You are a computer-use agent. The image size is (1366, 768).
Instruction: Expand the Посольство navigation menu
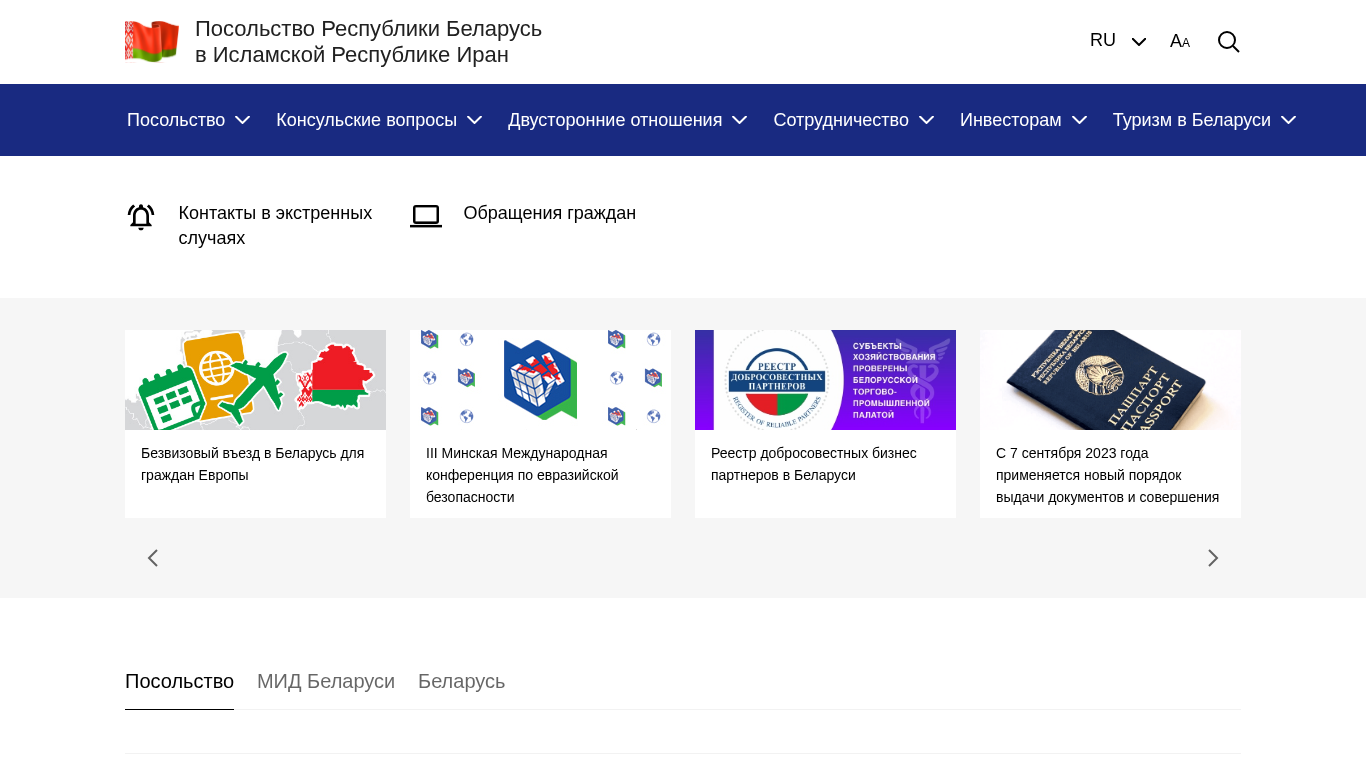click(188, 120)
